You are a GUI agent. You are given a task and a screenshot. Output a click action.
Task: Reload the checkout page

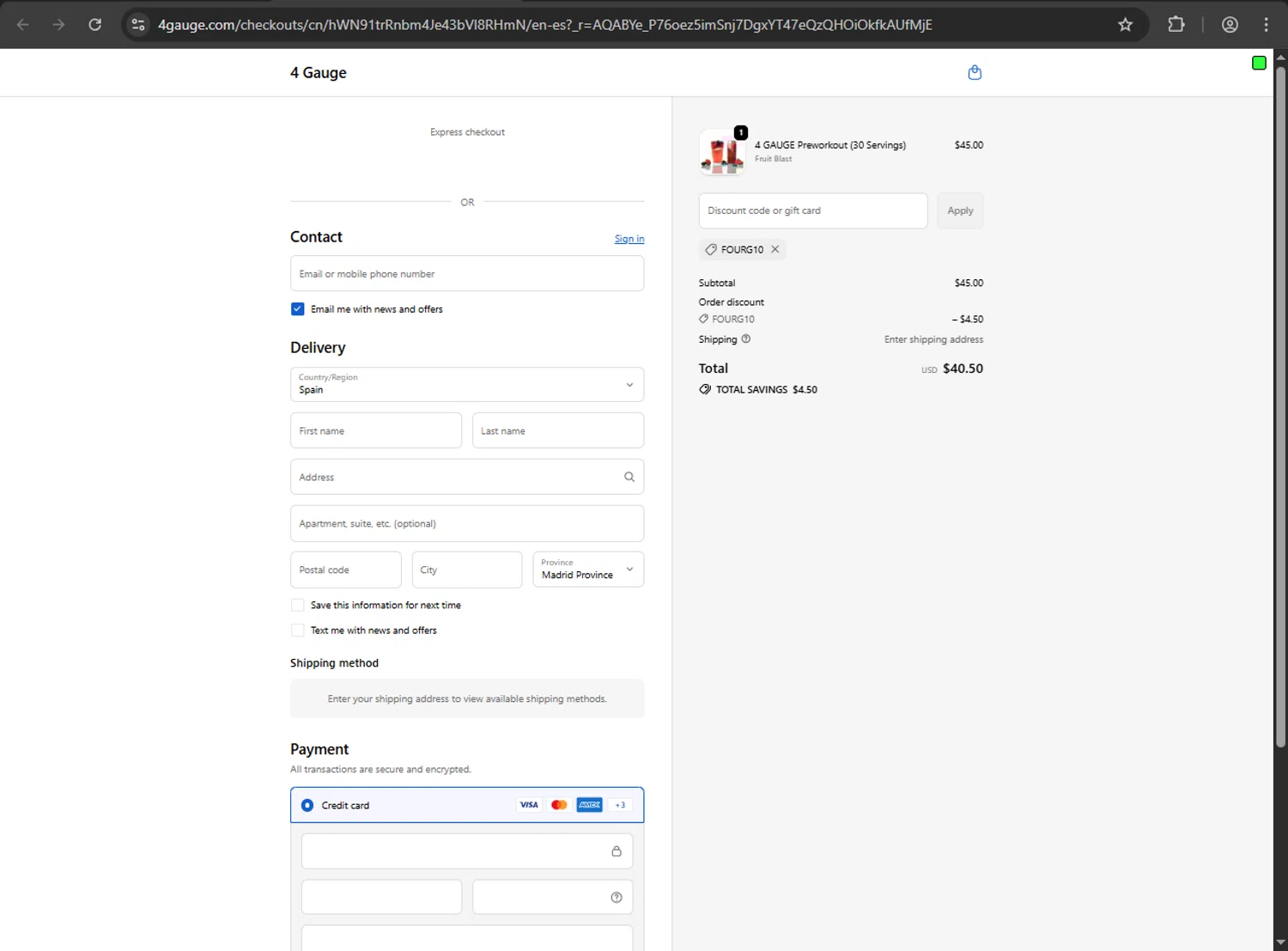[95, 24]
